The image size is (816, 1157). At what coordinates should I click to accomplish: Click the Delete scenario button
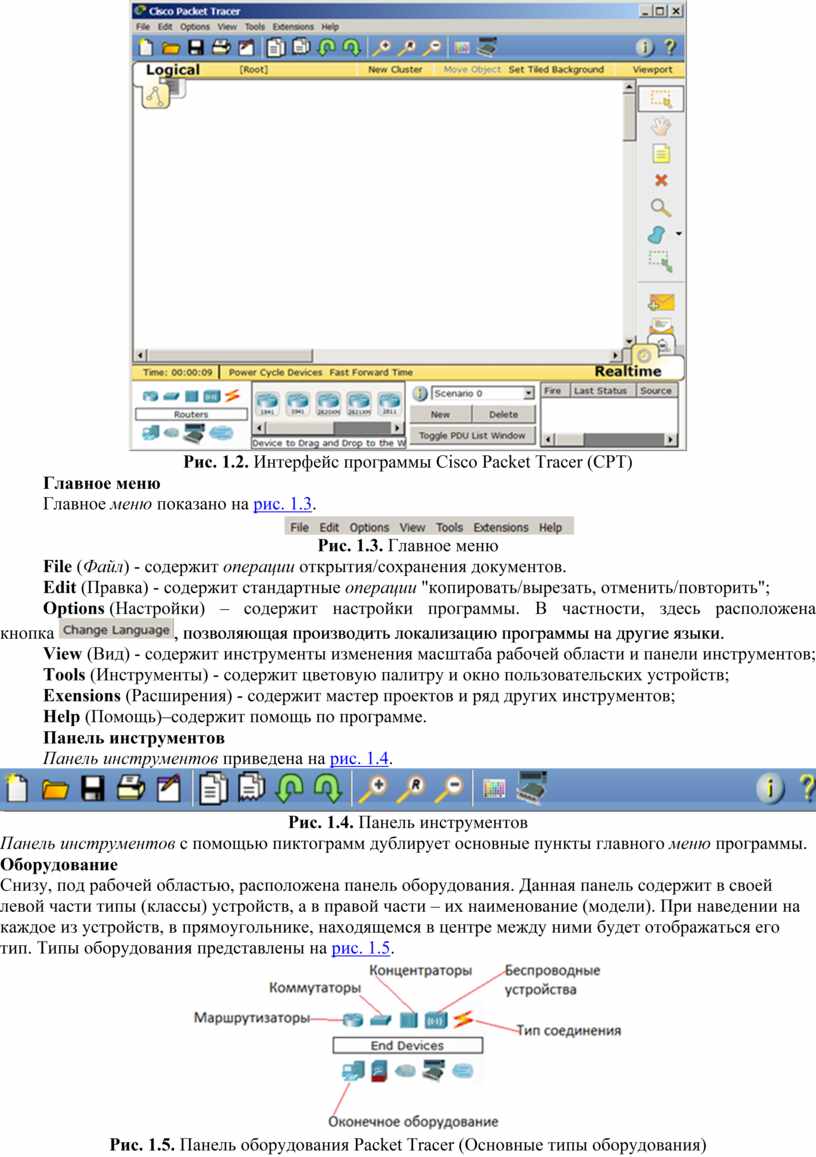click(x=503, y=415)
